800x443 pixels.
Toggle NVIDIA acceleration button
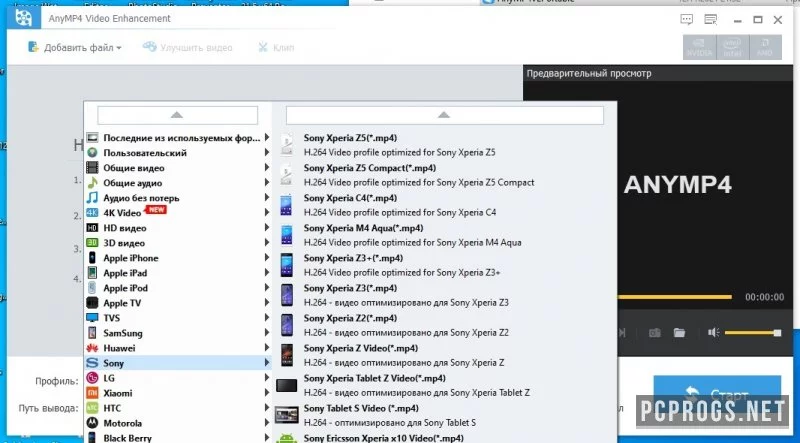tap(699, 47)
